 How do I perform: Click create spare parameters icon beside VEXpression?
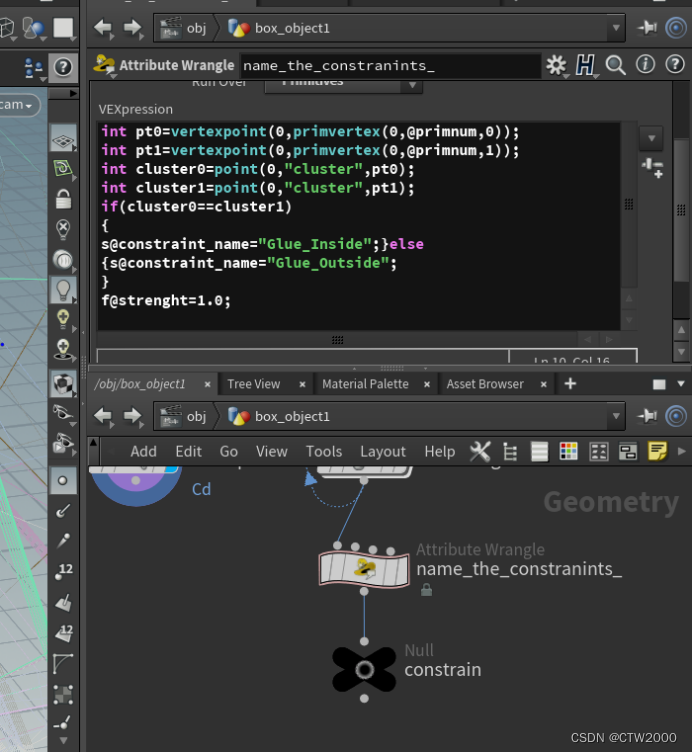[653, 168]
